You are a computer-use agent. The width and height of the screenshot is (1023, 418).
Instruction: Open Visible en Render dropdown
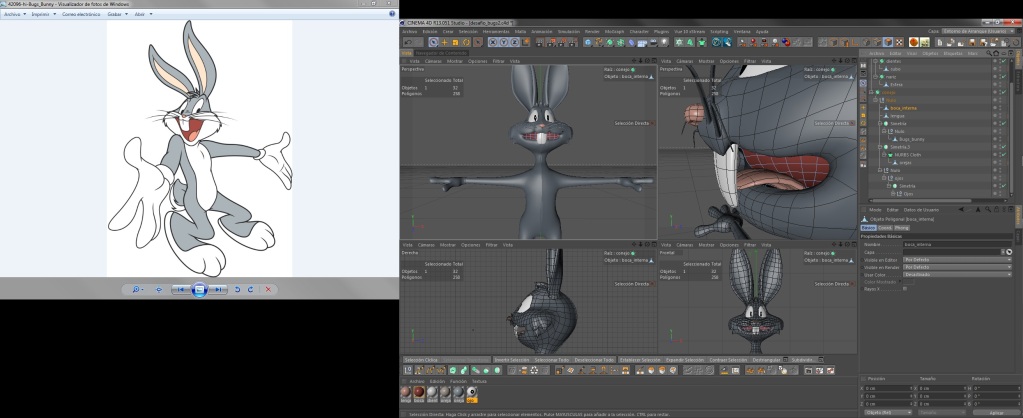point(957,267)
